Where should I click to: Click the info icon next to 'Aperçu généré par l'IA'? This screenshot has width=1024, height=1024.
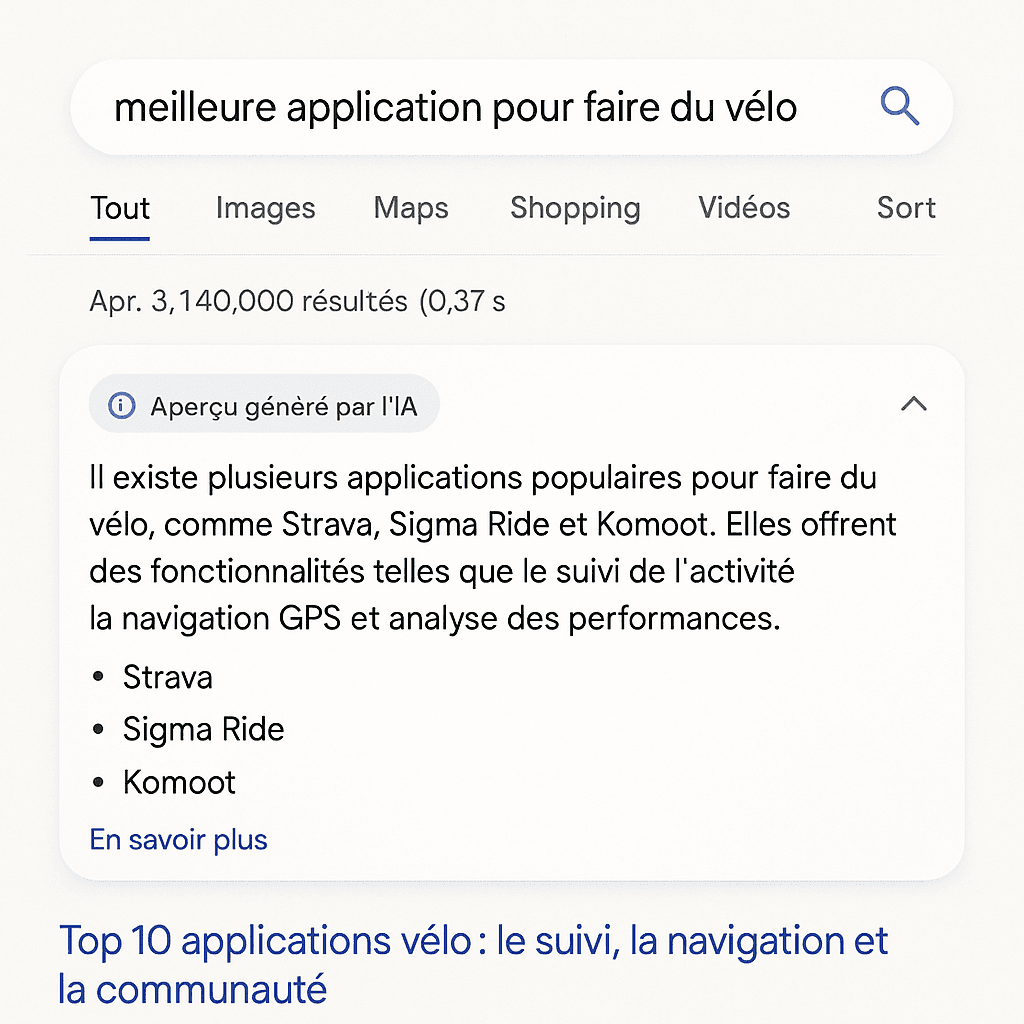(x=120, y=404)
